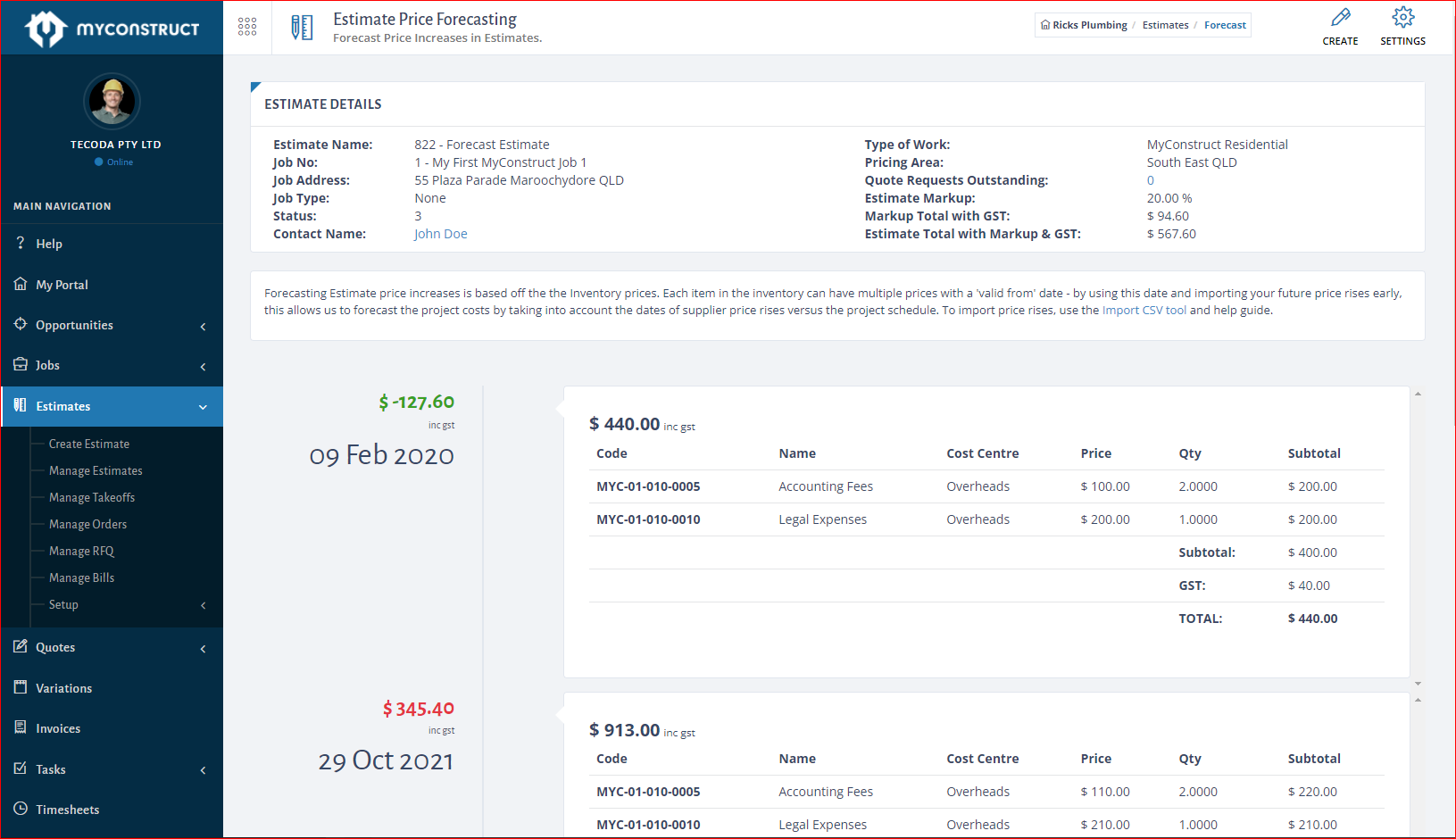This screenshot has width=1456, height=839.
Task: Click the Online status indicator
Action: click(x=113, y=162)
